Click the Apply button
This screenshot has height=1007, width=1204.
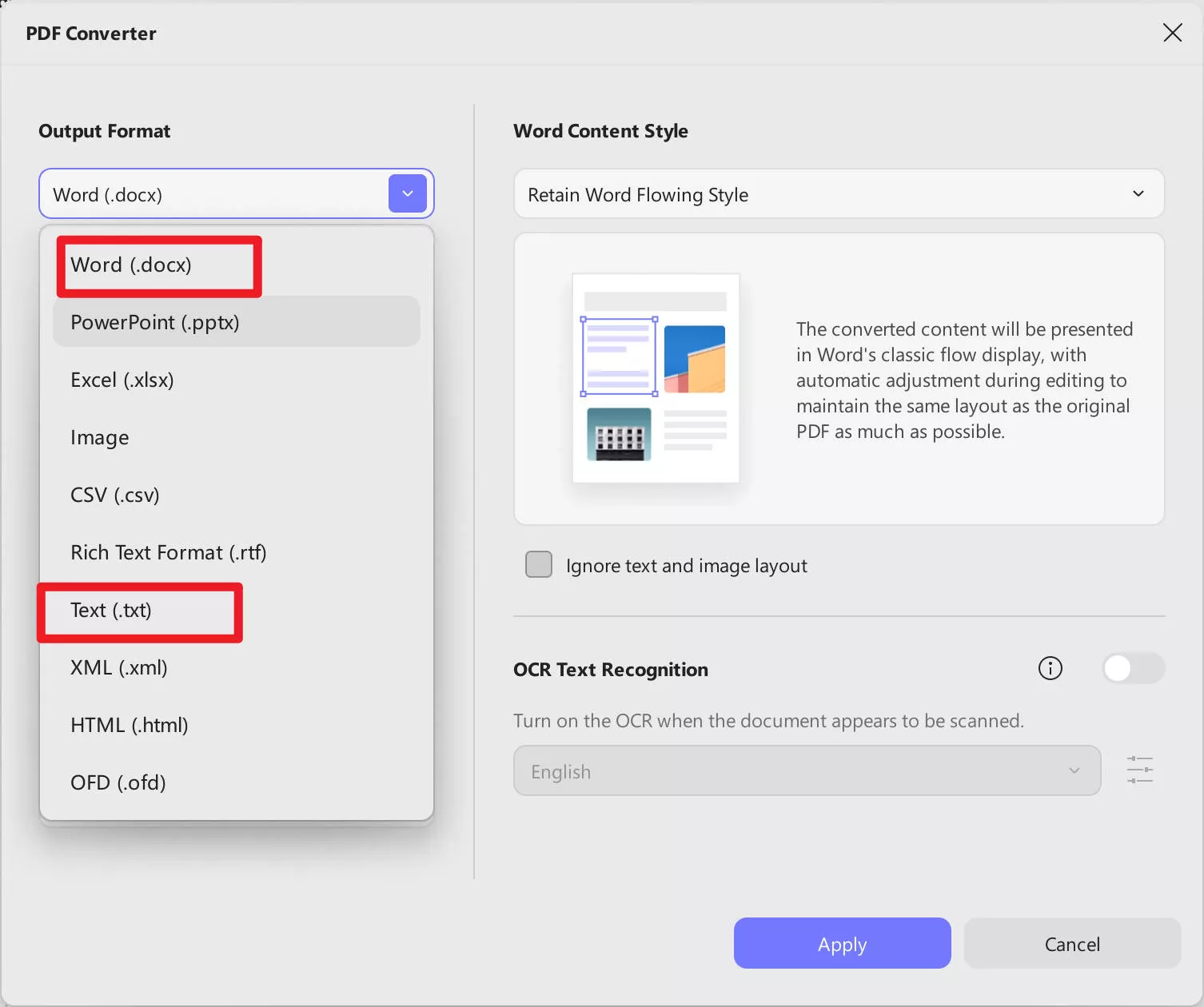pyautogui.click(x=842, y=943)
